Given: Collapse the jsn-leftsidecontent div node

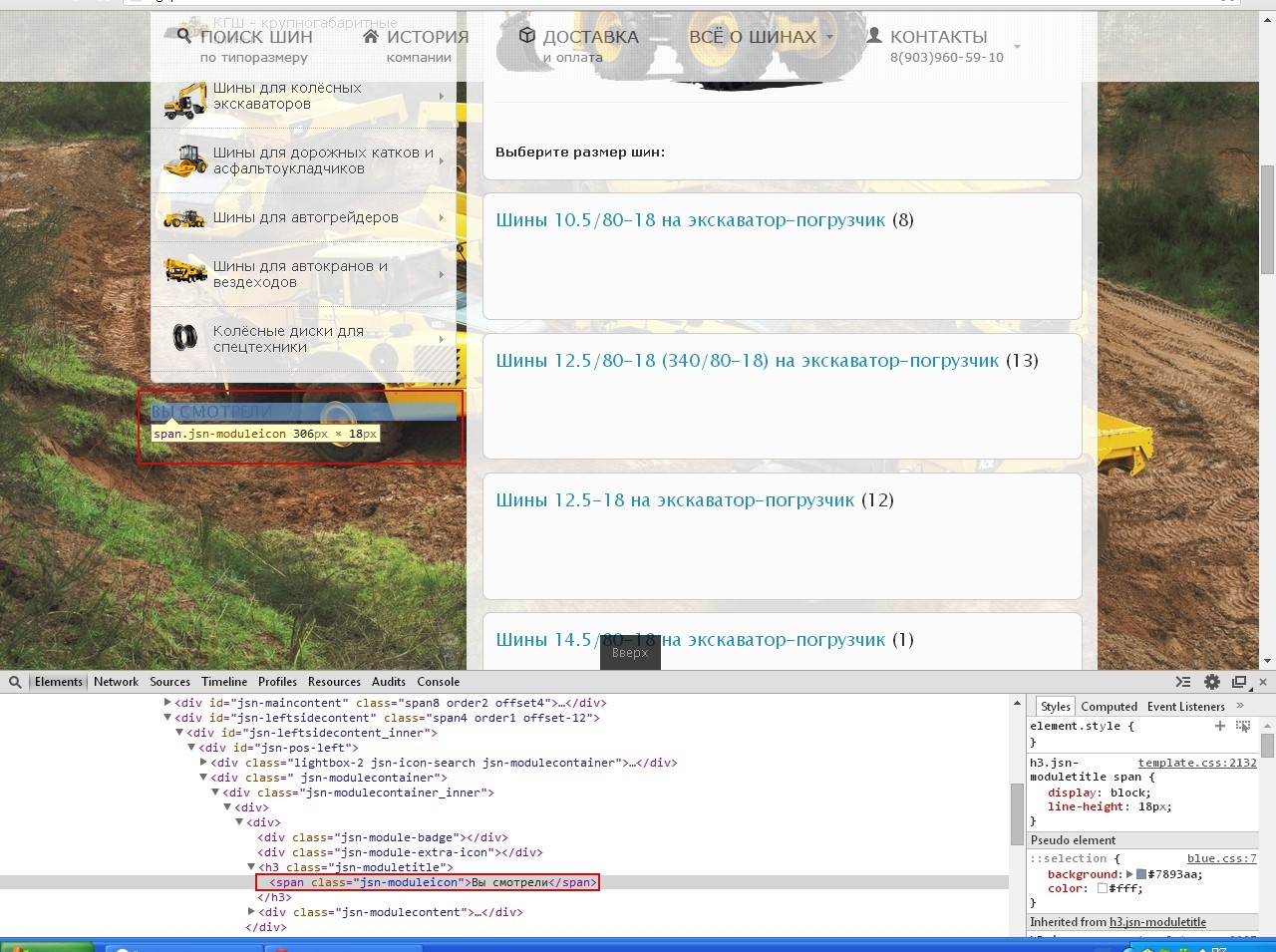Looking at the screenshot, I should coord(167,718).
